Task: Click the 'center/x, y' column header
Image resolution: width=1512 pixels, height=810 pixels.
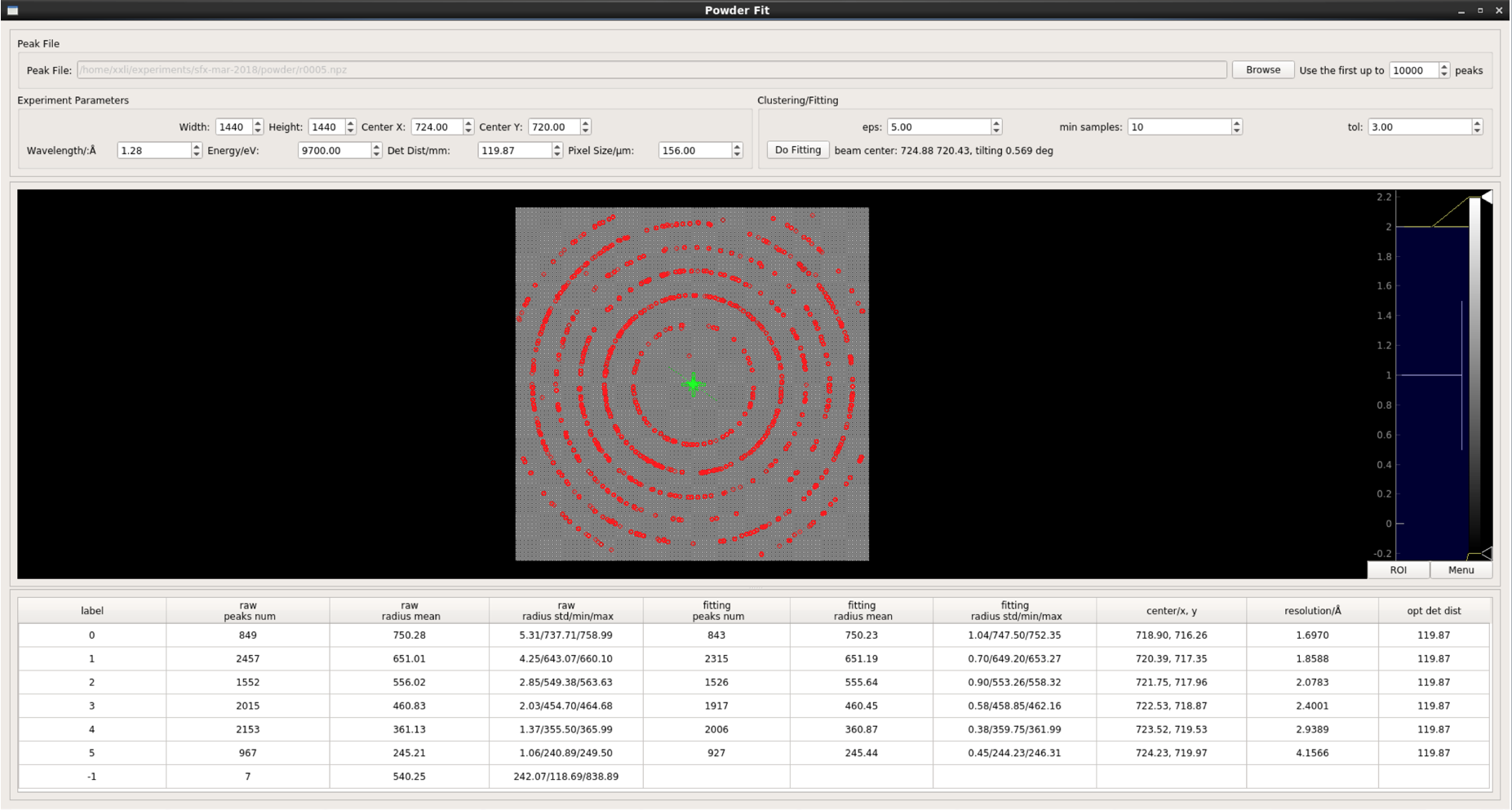Action: pyautogui.click(x=1172, y=611)
